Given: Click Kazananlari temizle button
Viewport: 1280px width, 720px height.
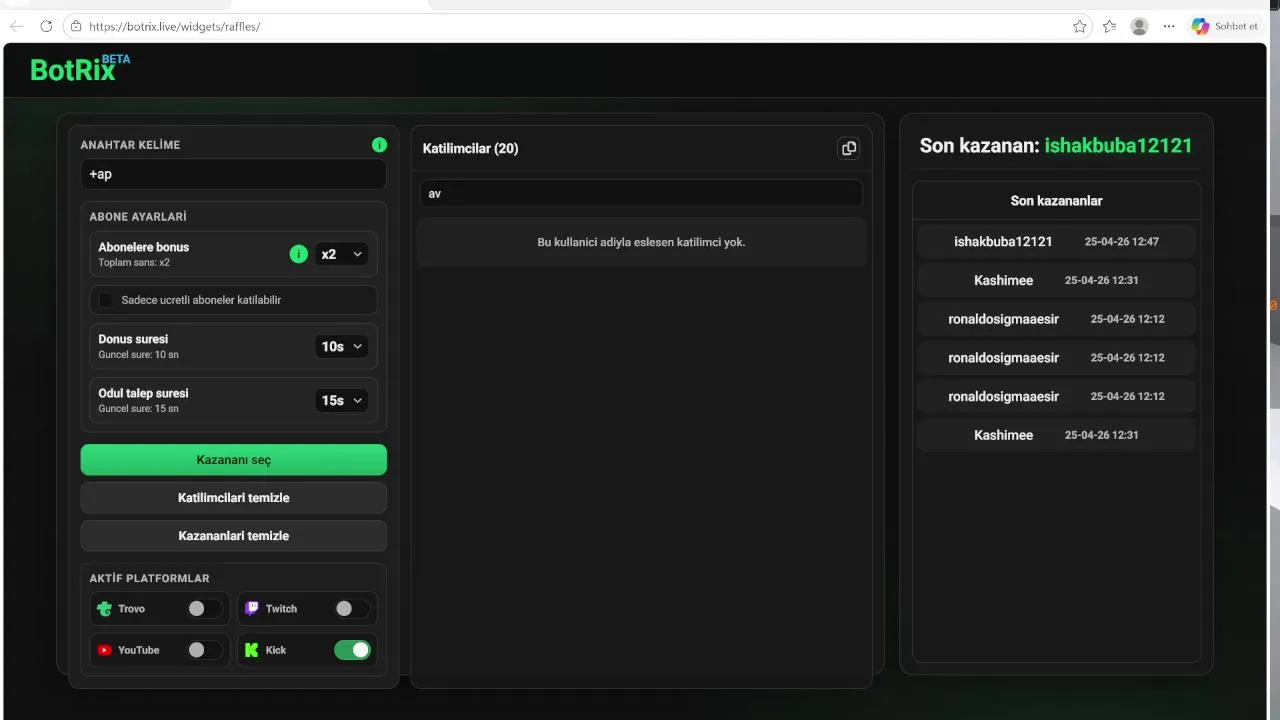Looking at the screenshot, I should coord(234,536).
